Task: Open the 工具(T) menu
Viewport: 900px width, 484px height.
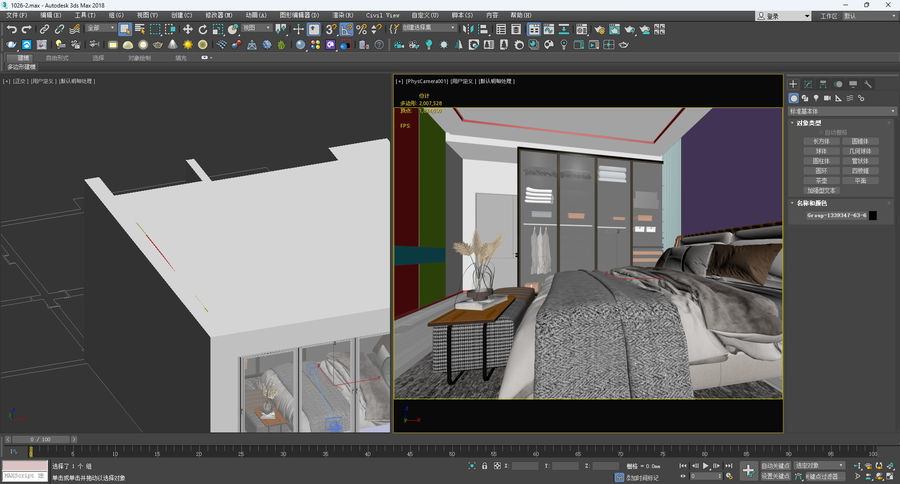Action: [85, 16]
